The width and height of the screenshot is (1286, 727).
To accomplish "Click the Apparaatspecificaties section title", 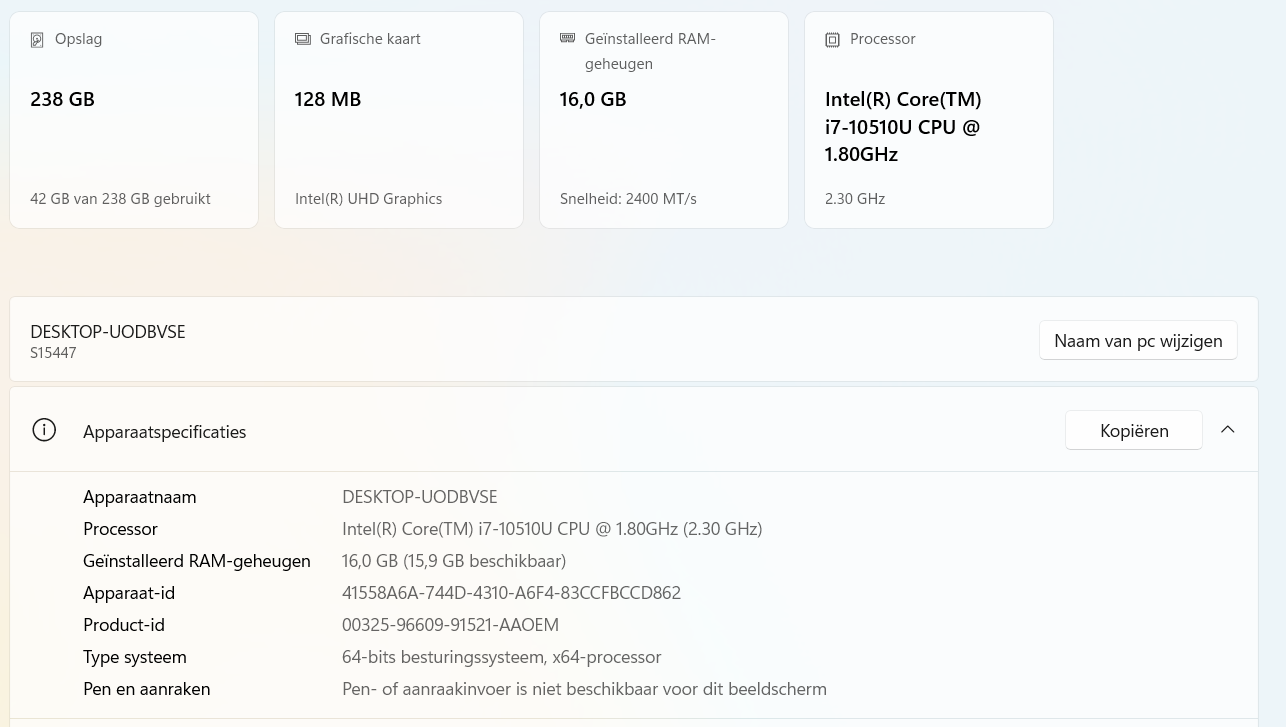I will point(164,432).
